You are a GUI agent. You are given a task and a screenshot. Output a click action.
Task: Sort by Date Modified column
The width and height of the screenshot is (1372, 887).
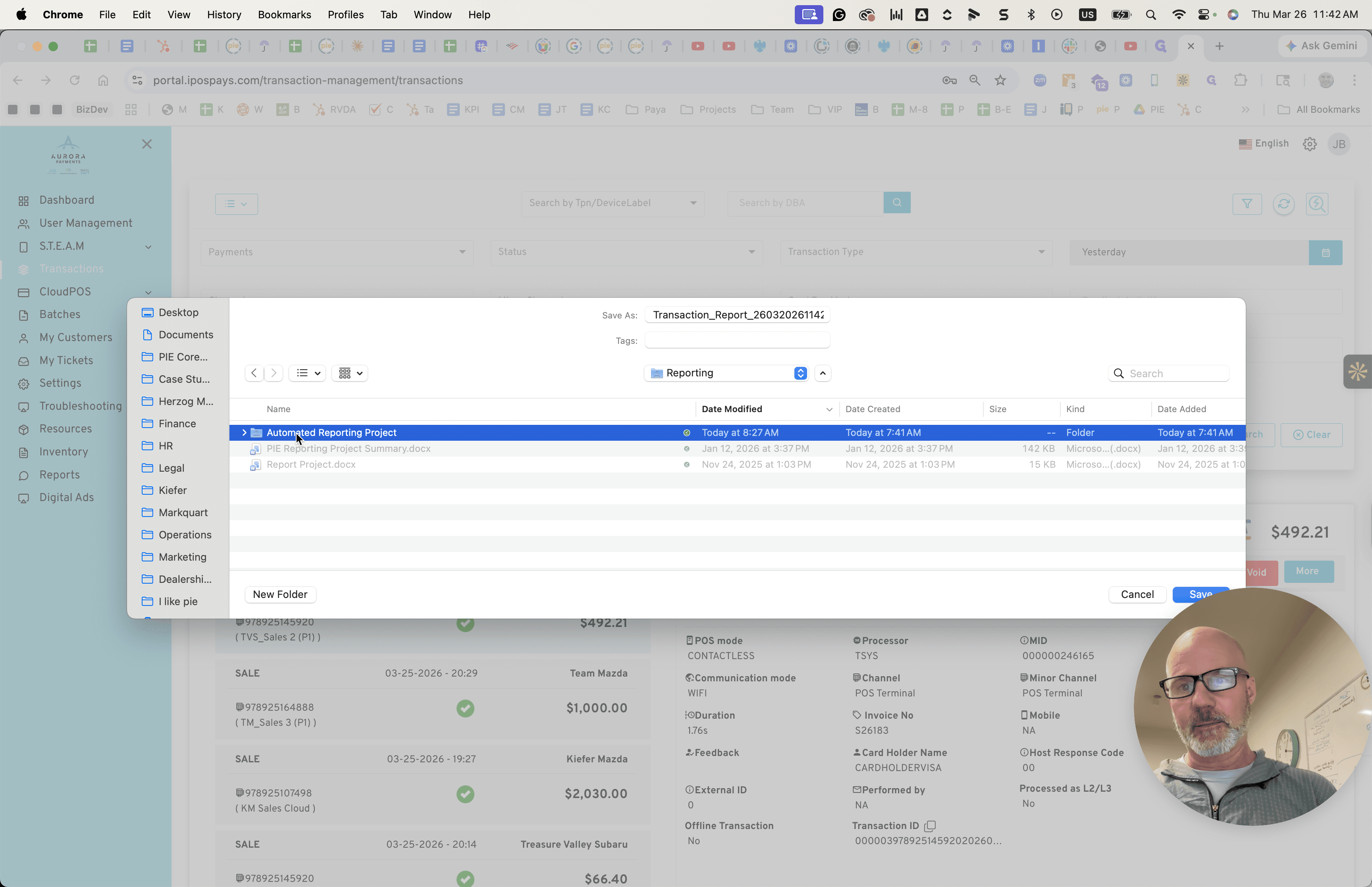click(x=767, y=409)
